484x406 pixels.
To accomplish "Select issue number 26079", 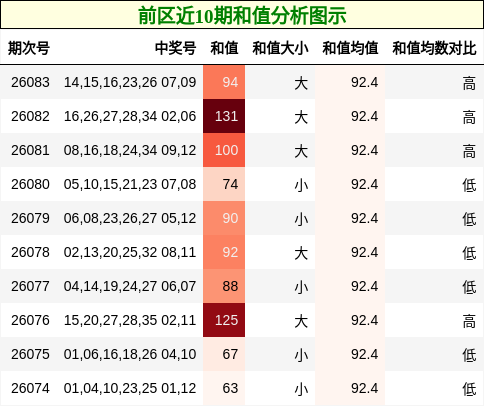I will [30, 218].
